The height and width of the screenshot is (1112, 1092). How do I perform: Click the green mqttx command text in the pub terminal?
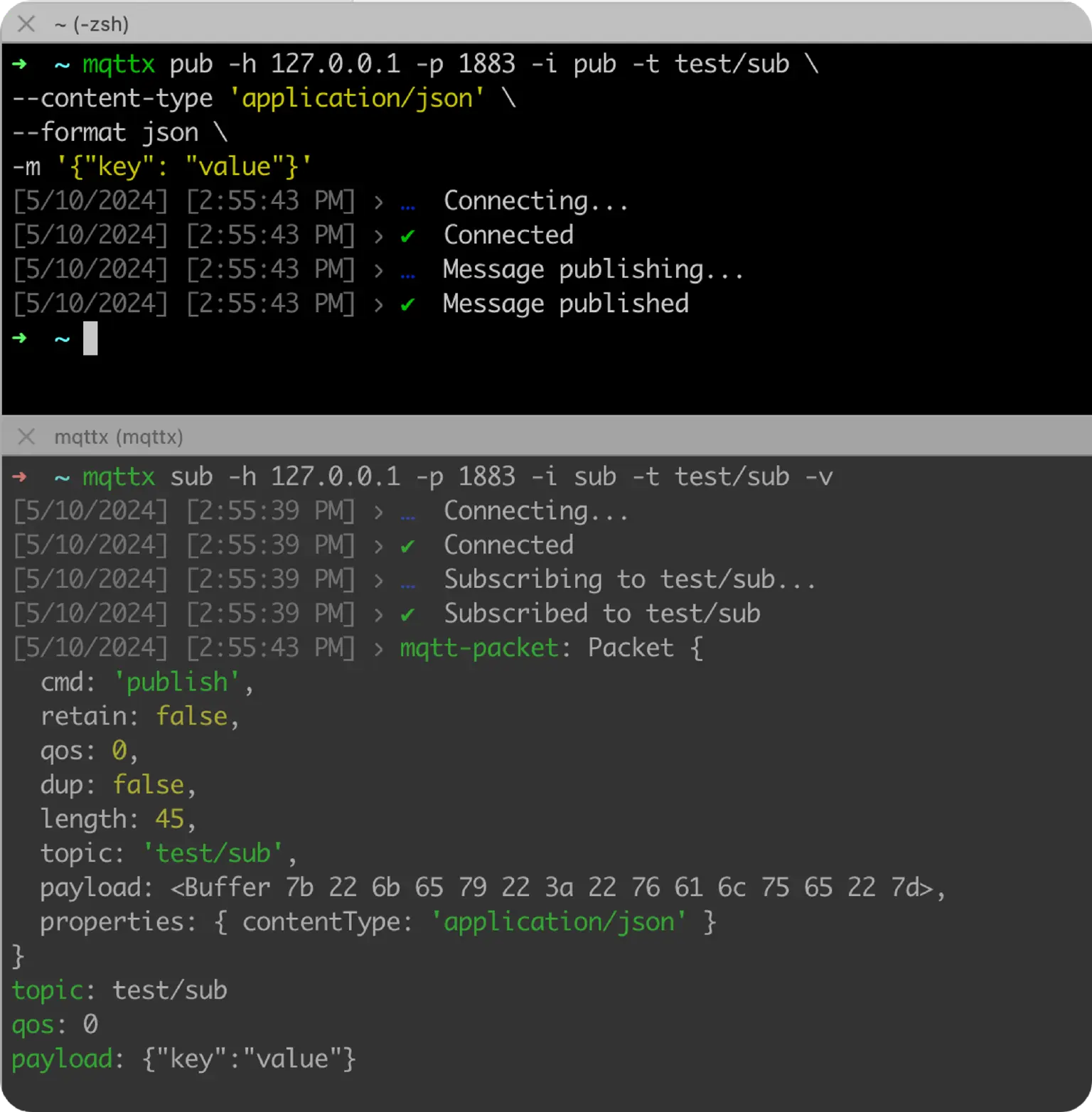pos(118,64)
